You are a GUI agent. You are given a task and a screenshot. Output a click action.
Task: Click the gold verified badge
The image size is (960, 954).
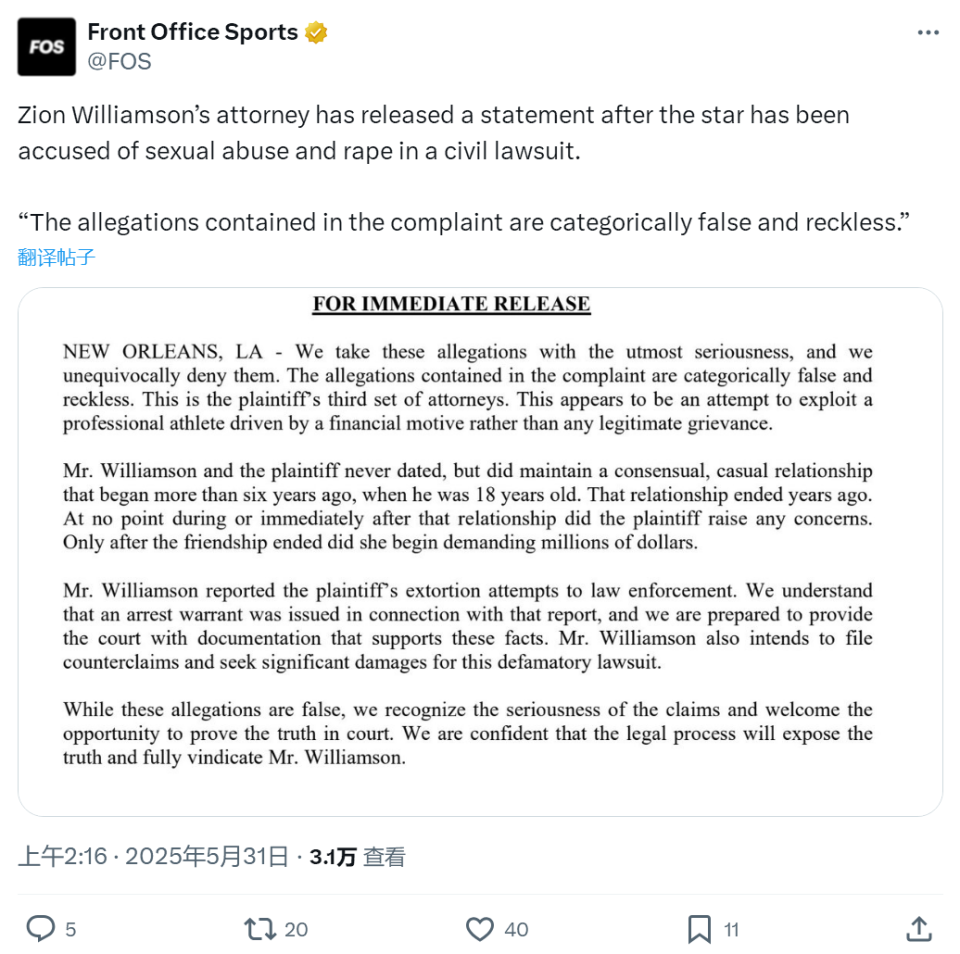[316, 33]
